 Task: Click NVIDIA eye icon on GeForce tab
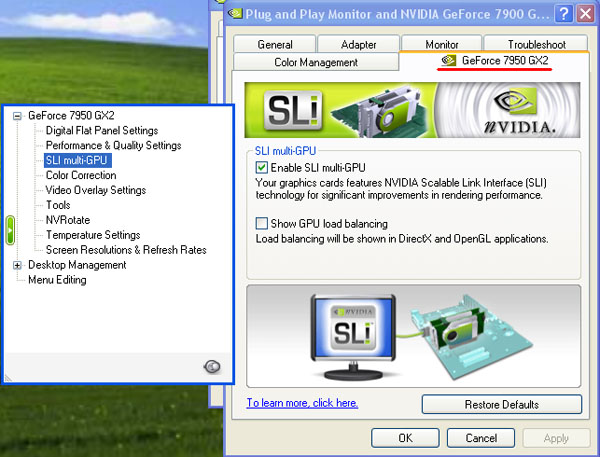click(x=448, y=60)
